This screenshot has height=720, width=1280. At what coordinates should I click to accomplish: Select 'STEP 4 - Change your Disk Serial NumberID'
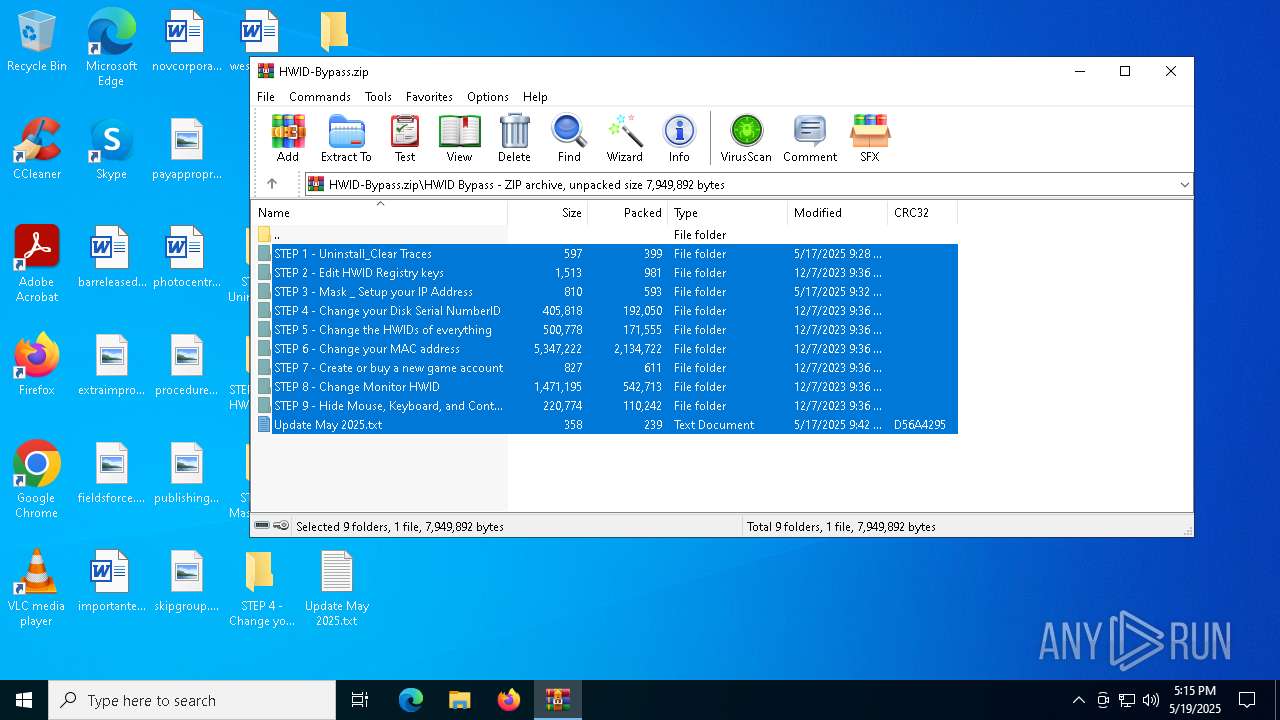pos(605,311)
